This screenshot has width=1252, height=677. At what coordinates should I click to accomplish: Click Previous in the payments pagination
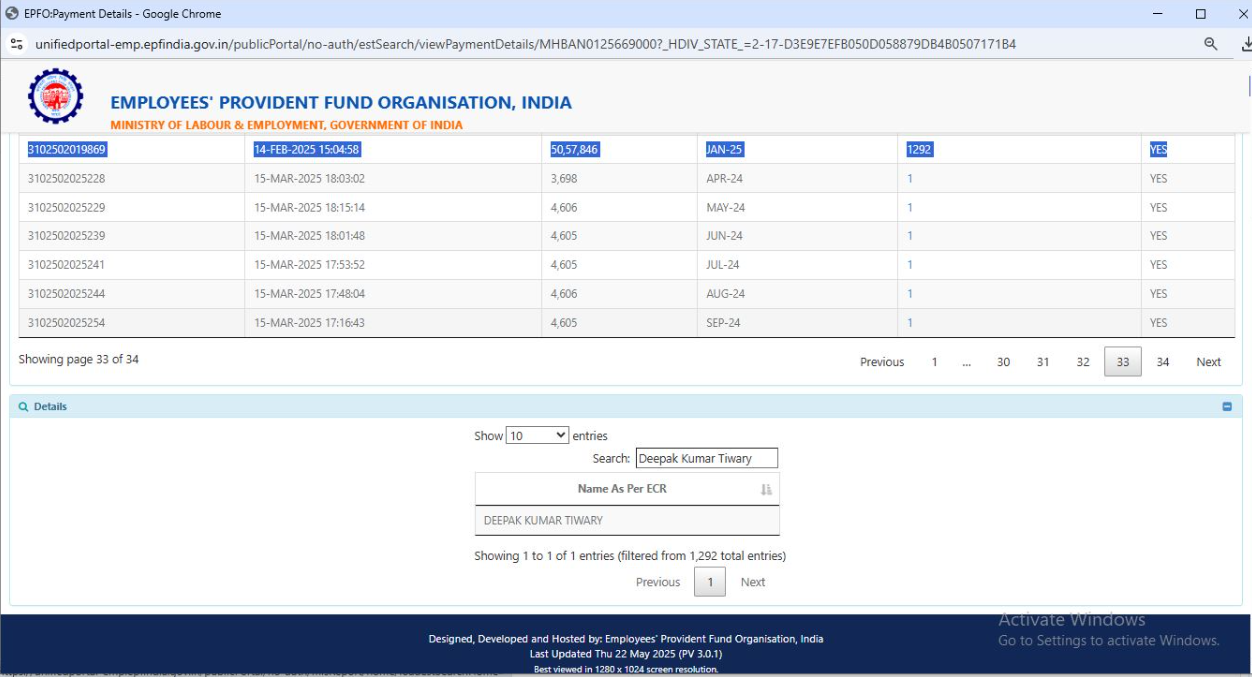tap(881, 362)
